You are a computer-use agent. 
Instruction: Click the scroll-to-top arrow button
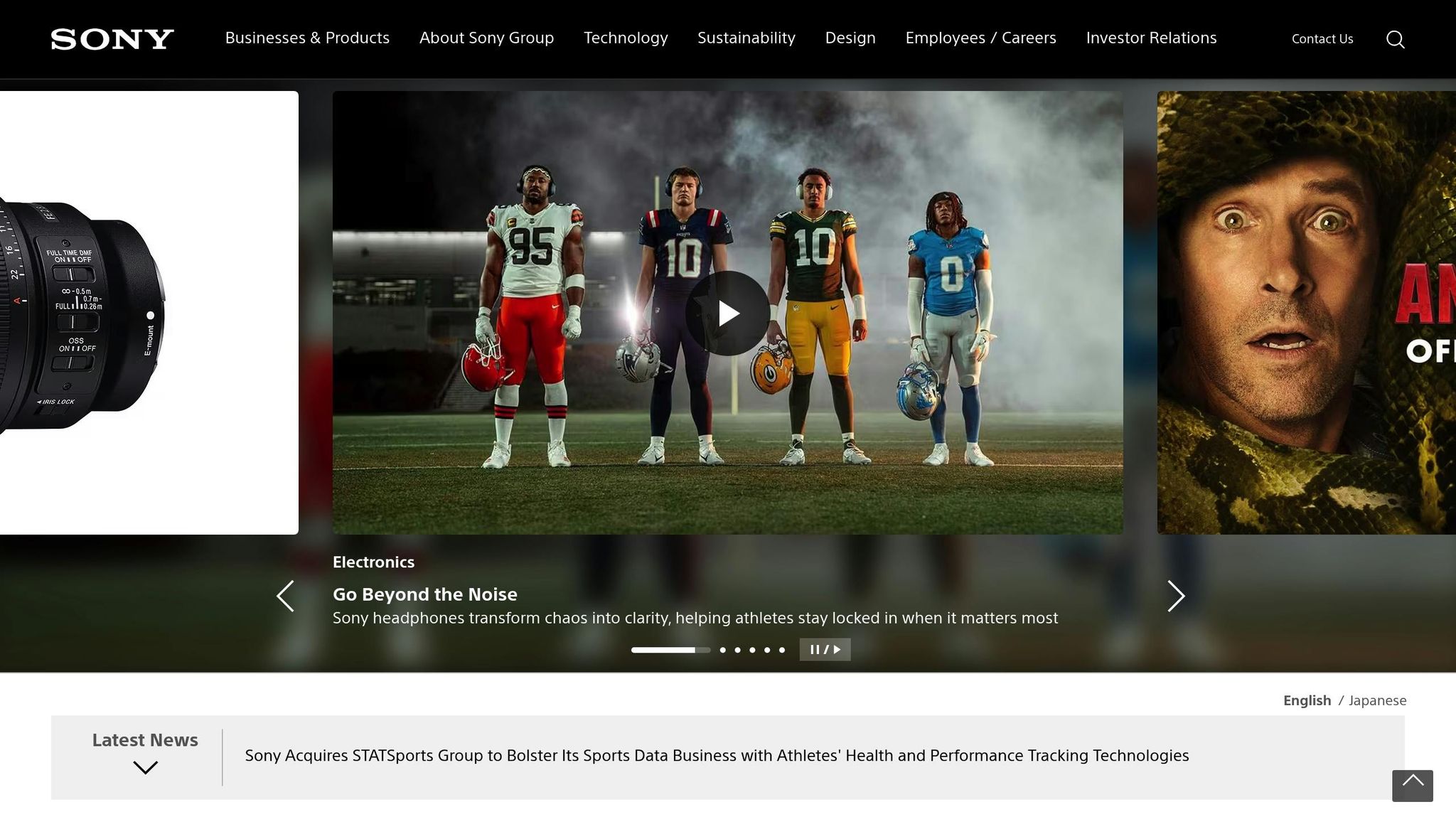tap(1412, 785)
